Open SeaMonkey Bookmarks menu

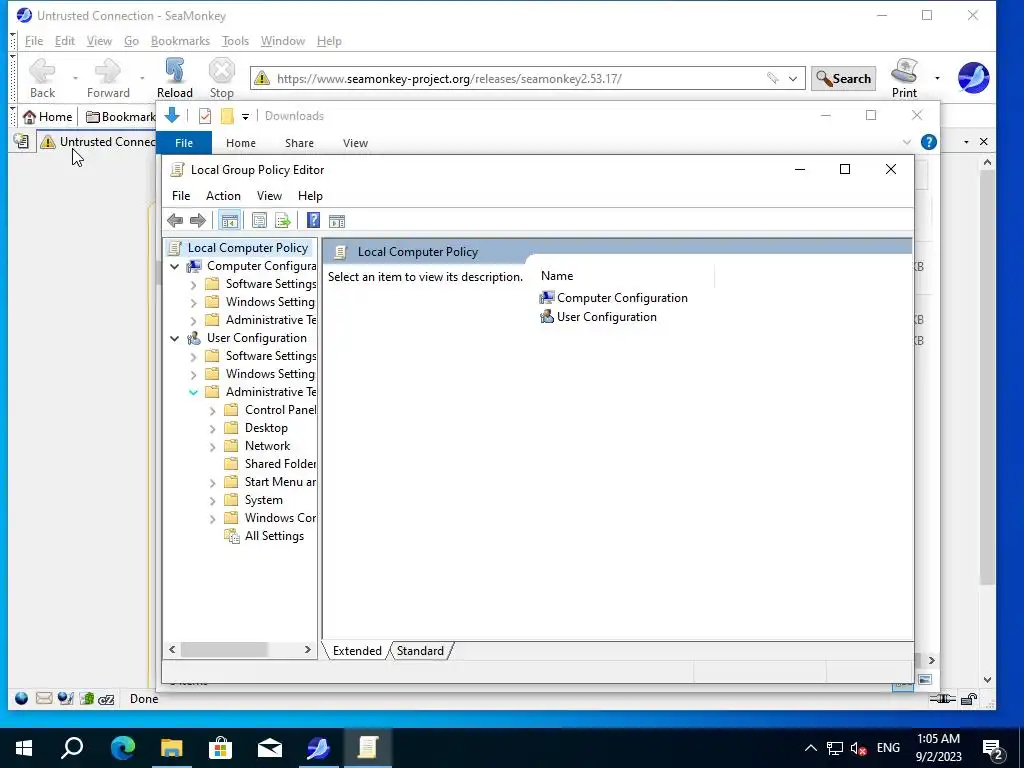[180, 40]
